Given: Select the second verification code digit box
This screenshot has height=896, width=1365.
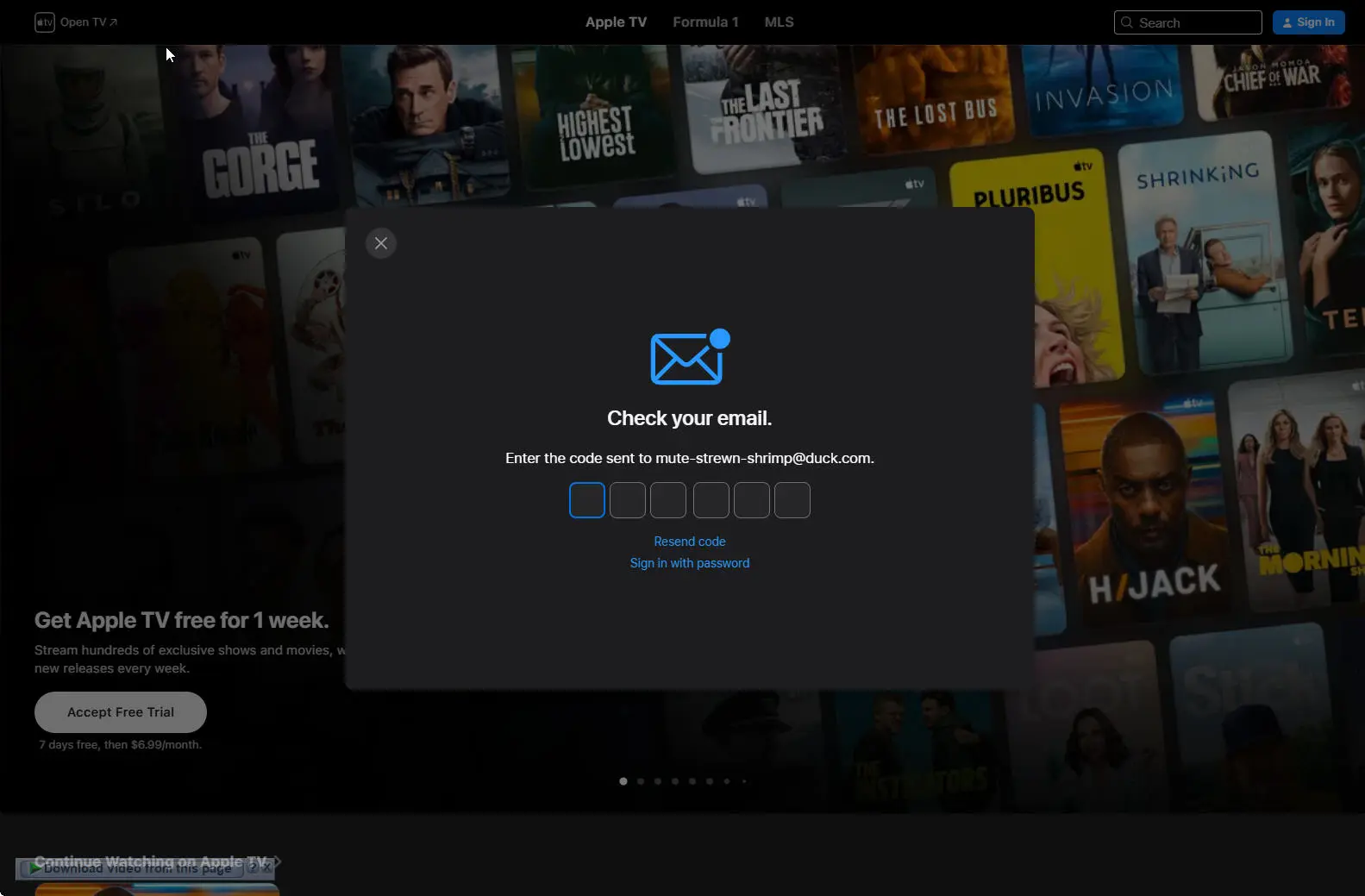Looking at the screenshot, I should [628, 500].
